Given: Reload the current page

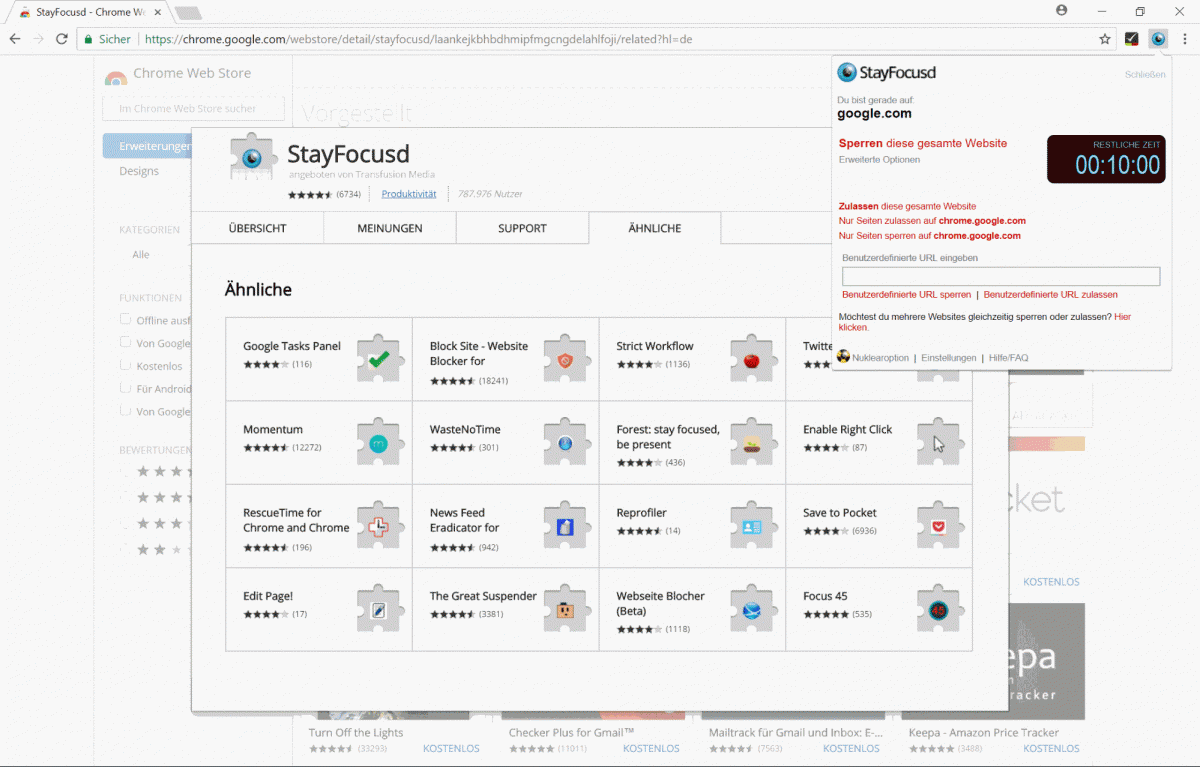Looking at the screenshot, I should 62,39.
